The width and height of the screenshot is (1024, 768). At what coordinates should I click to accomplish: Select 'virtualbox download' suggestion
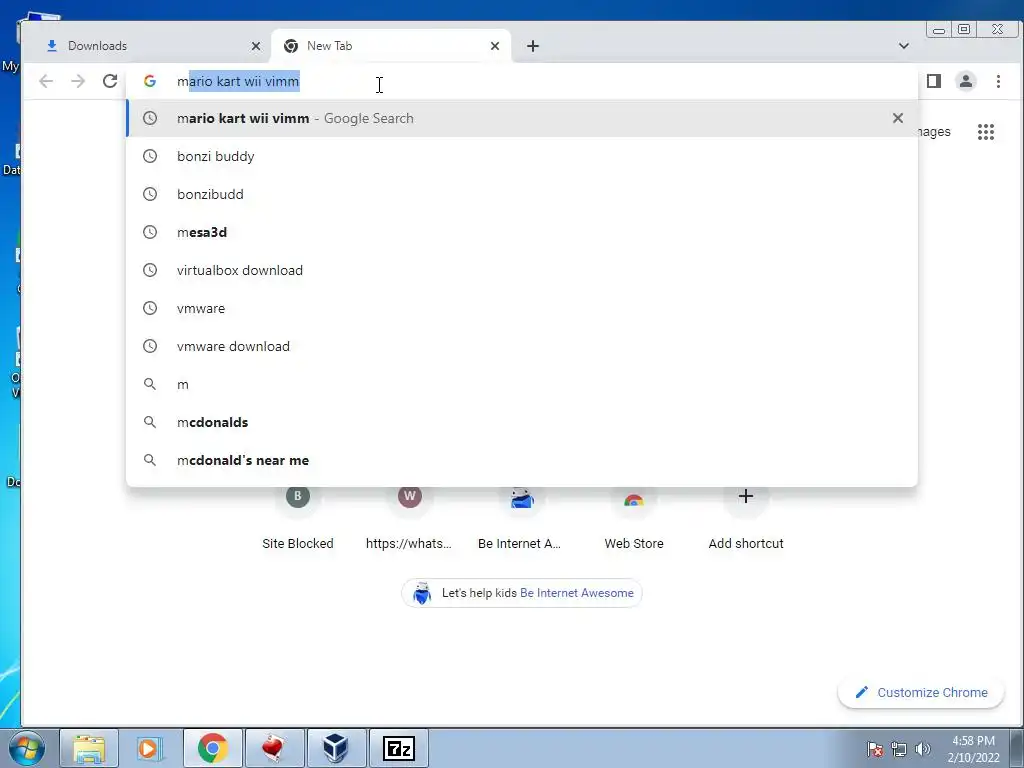[x=522, y=270]
